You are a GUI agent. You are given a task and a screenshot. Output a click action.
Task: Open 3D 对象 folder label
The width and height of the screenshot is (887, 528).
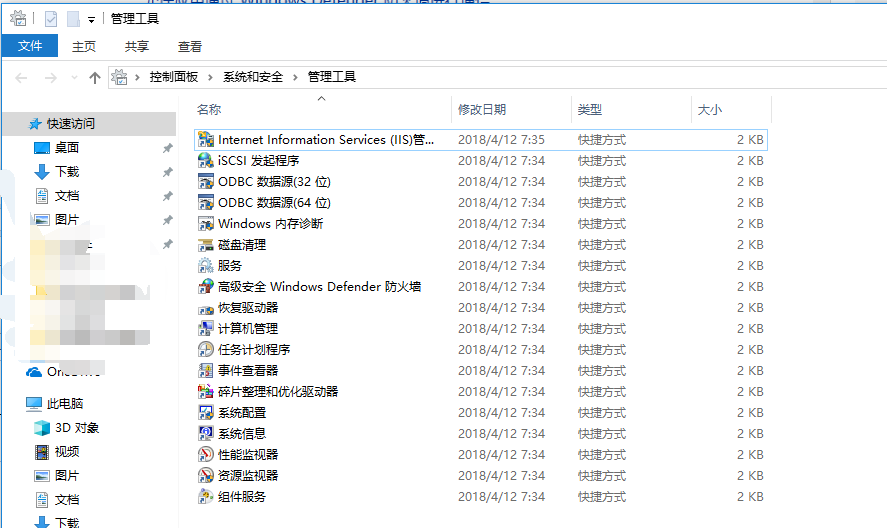[77, 428]
